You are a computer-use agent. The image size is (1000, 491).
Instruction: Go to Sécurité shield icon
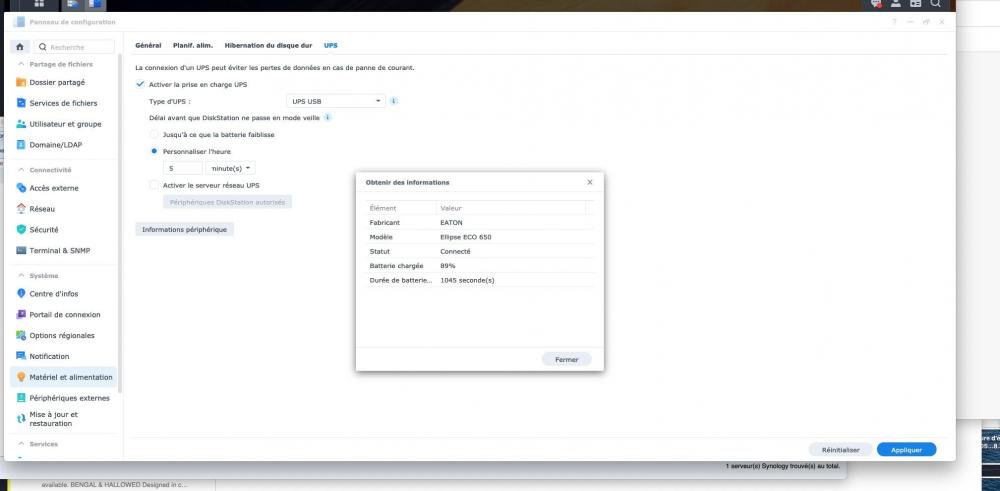(21, 230)
